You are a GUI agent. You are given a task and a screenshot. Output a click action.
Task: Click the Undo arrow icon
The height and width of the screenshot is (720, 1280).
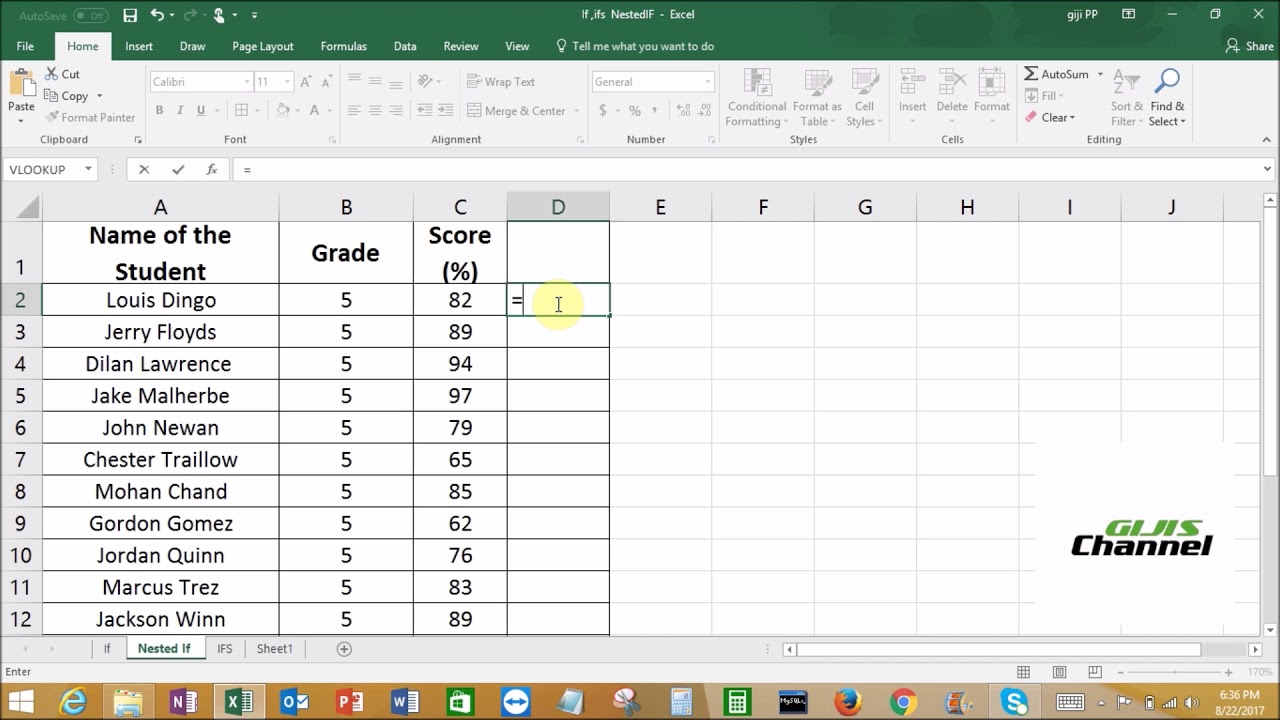157,15
